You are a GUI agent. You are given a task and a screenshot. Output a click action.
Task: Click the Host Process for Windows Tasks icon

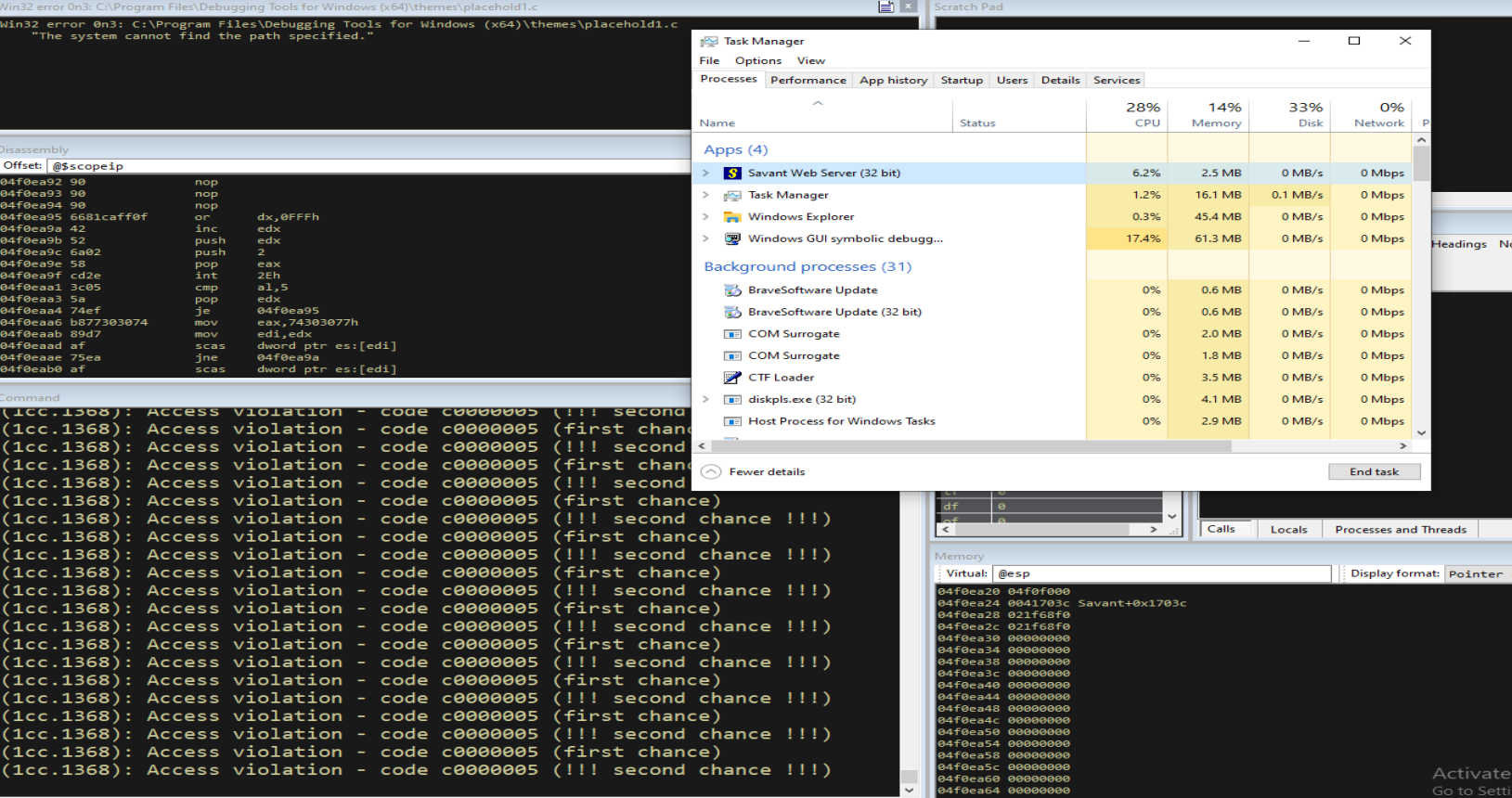tap(732, 421)
